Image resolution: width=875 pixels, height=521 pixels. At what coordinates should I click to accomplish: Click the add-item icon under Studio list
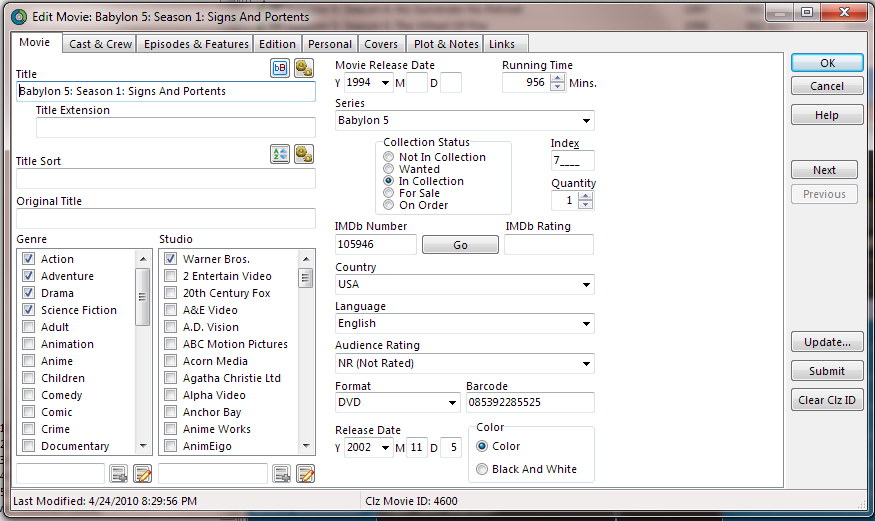click(x=281, y=474)
